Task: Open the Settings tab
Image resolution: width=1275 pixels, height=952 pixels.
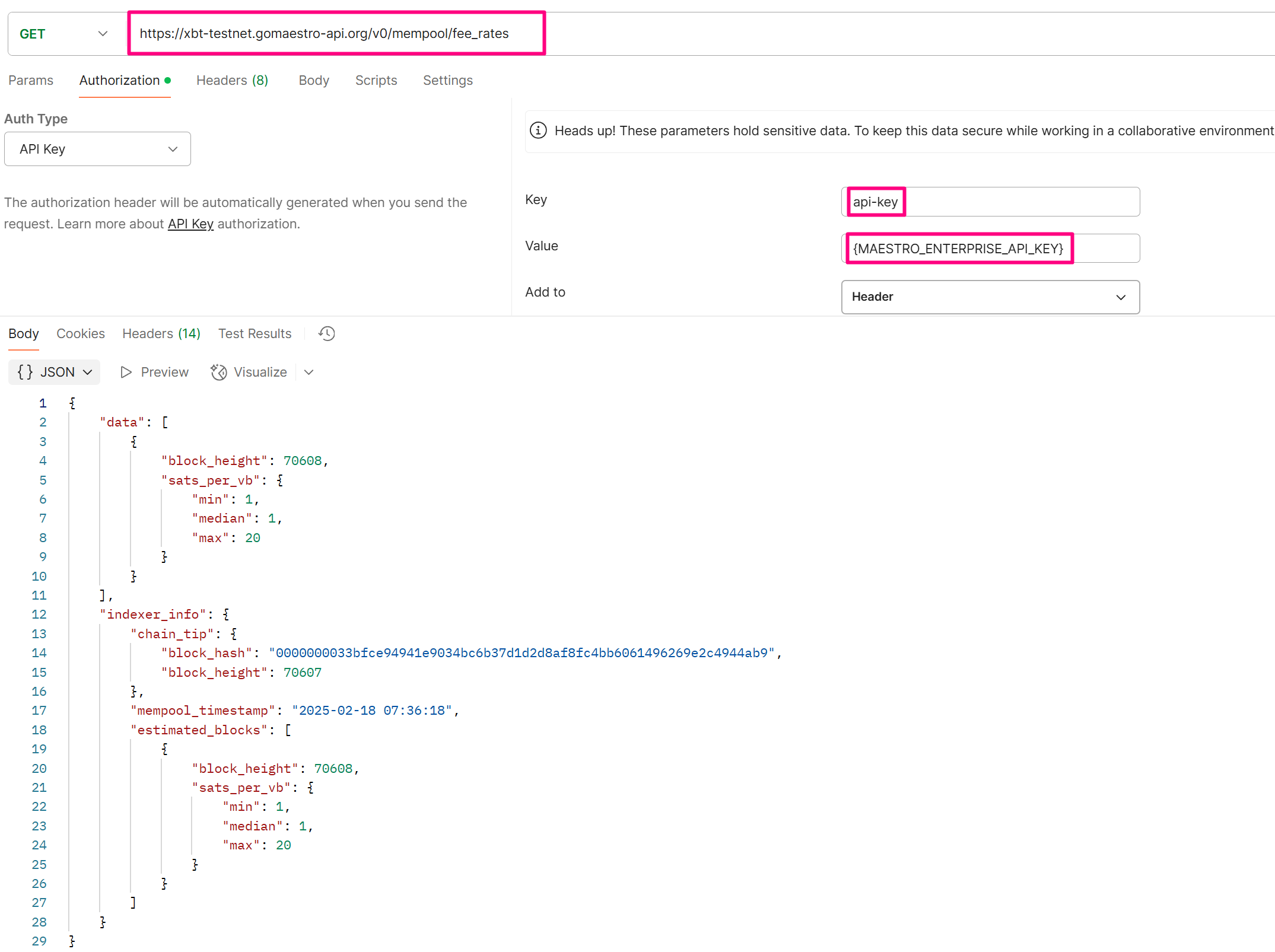Action: [x=447, y=80]
